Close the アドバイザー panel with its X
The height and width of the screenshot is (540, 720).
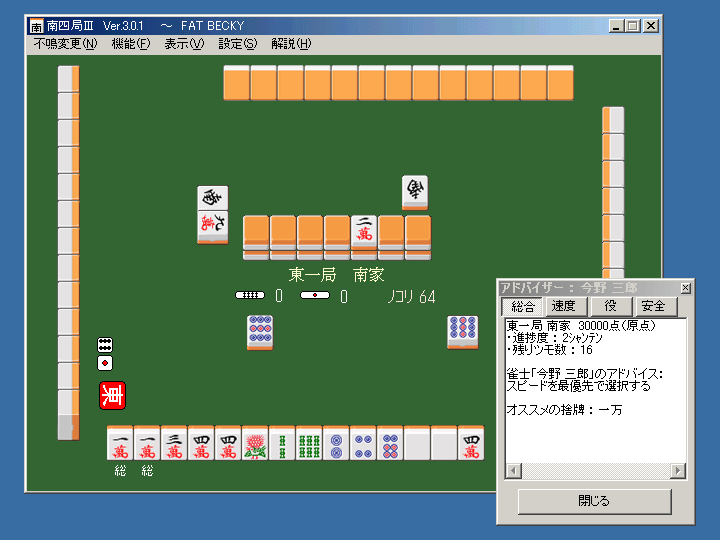click(x=686, y=288)
